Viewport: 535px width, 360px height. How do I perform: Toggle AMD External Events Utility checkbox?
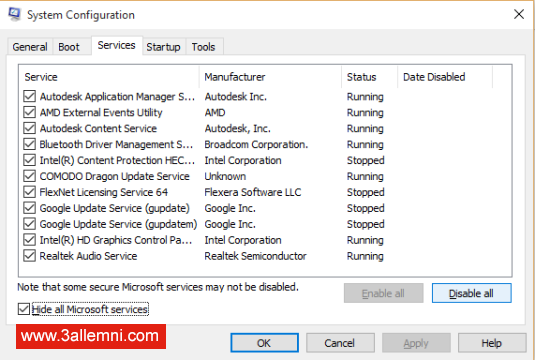click(29, 112)
